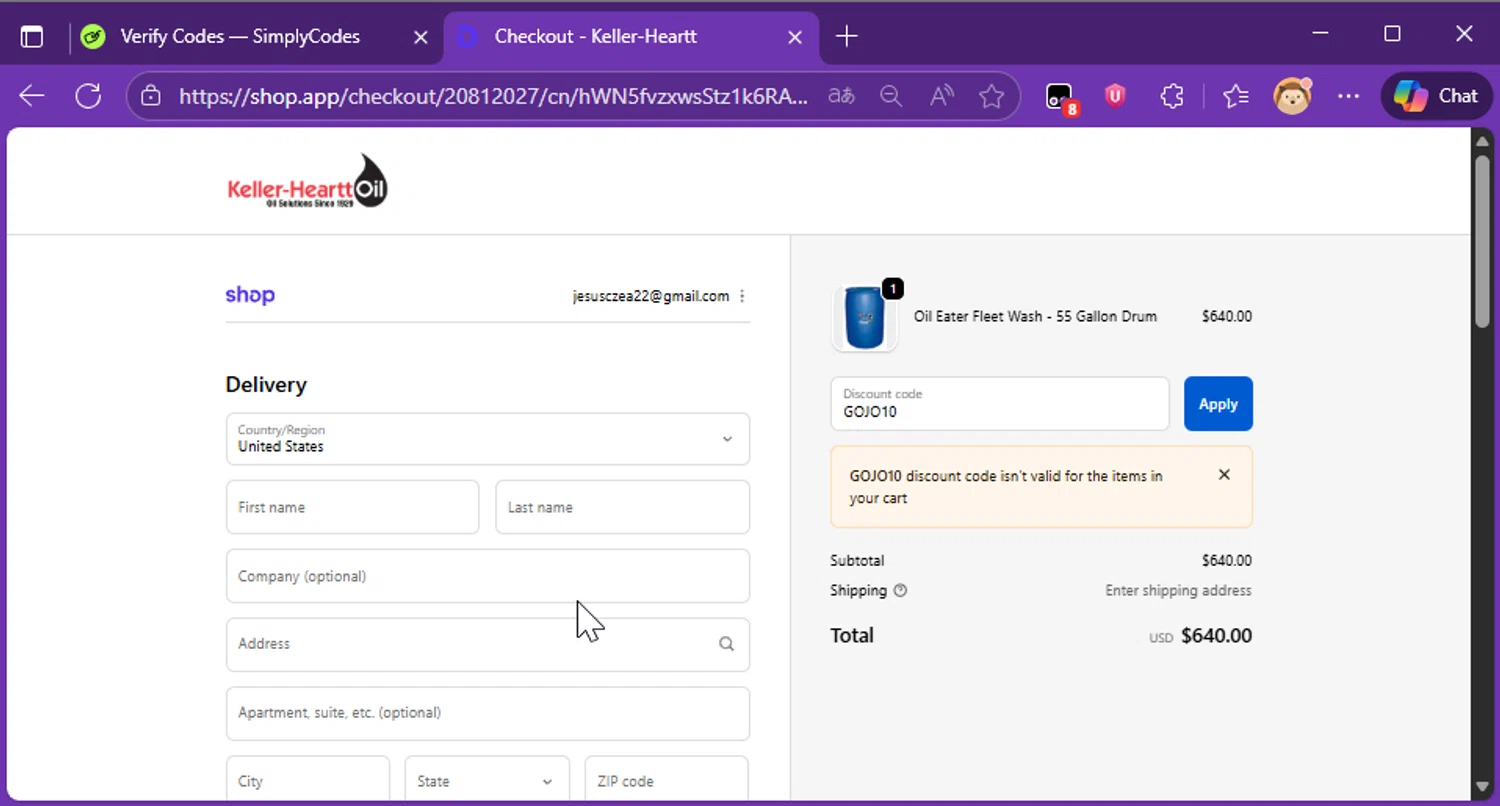Add this page to favorites star

click(991, 96)
